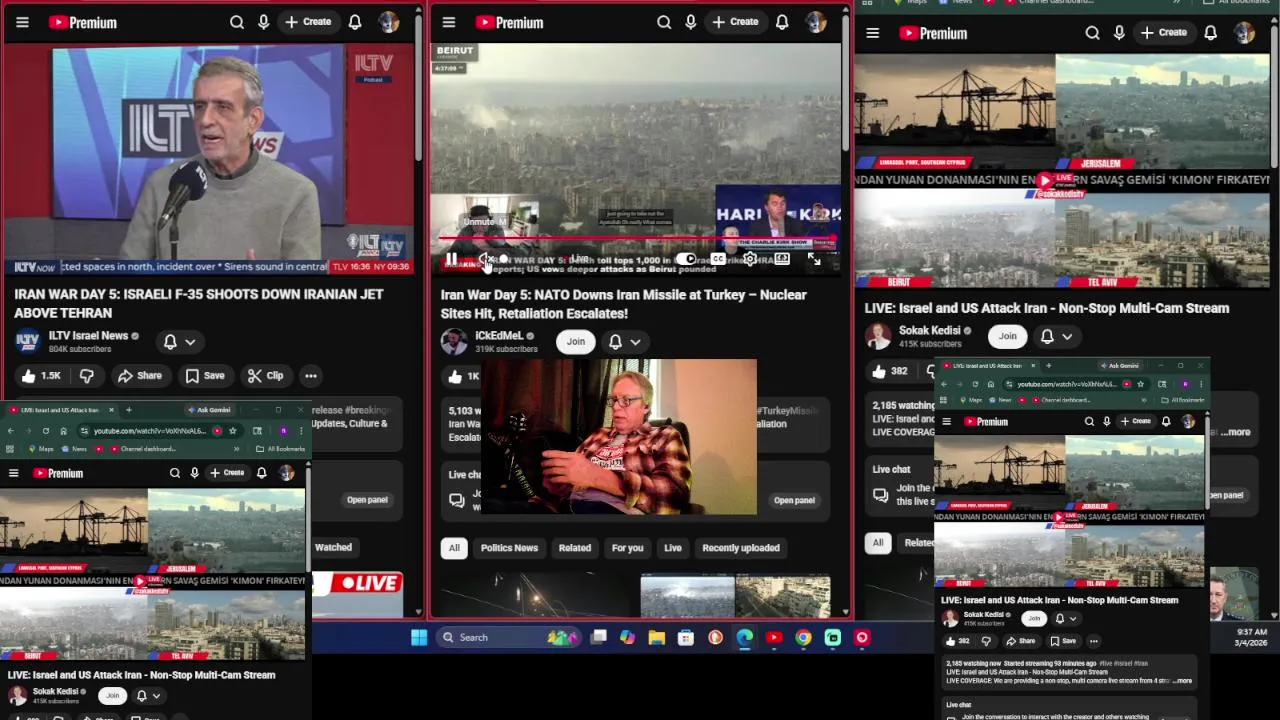Image resolution: width=1280 pixels, height=720 pixels.
Task: Click search icon in large Sokak Kedisi window
Action: pos(1092,33)
